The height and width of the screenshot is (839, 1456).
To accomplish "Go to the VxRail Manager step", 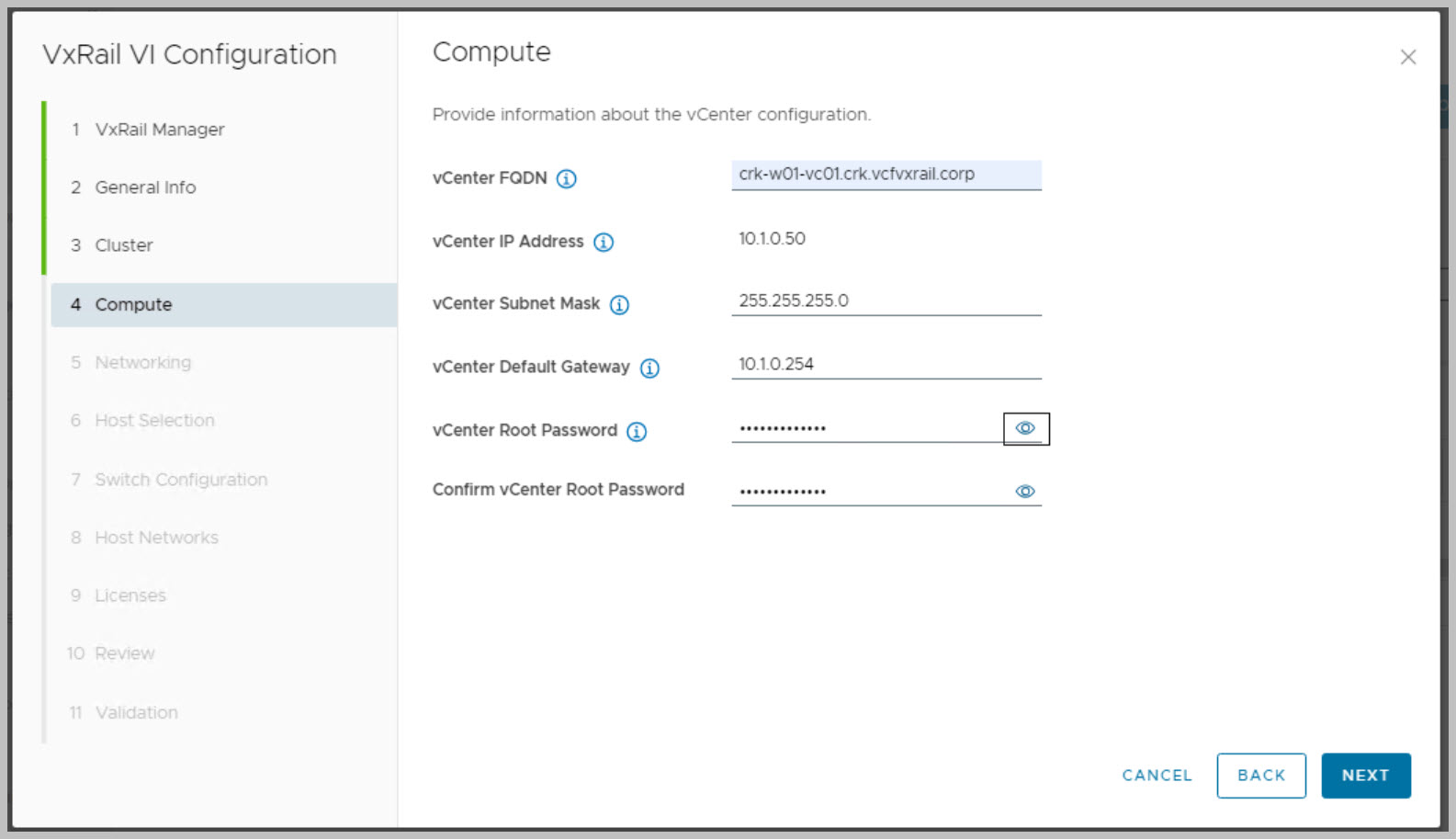I will tap(160, 130).
